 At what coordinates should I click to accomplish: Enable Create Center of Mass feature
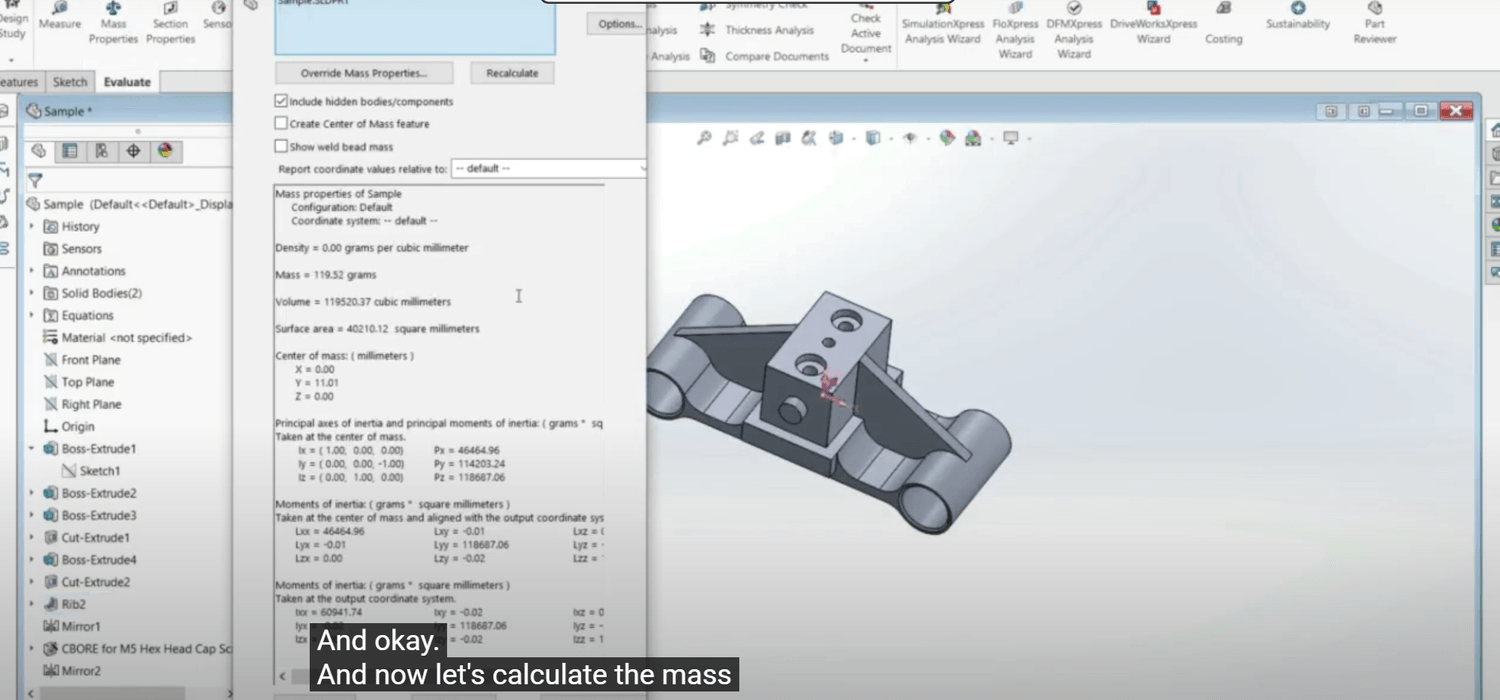point(281,124)
